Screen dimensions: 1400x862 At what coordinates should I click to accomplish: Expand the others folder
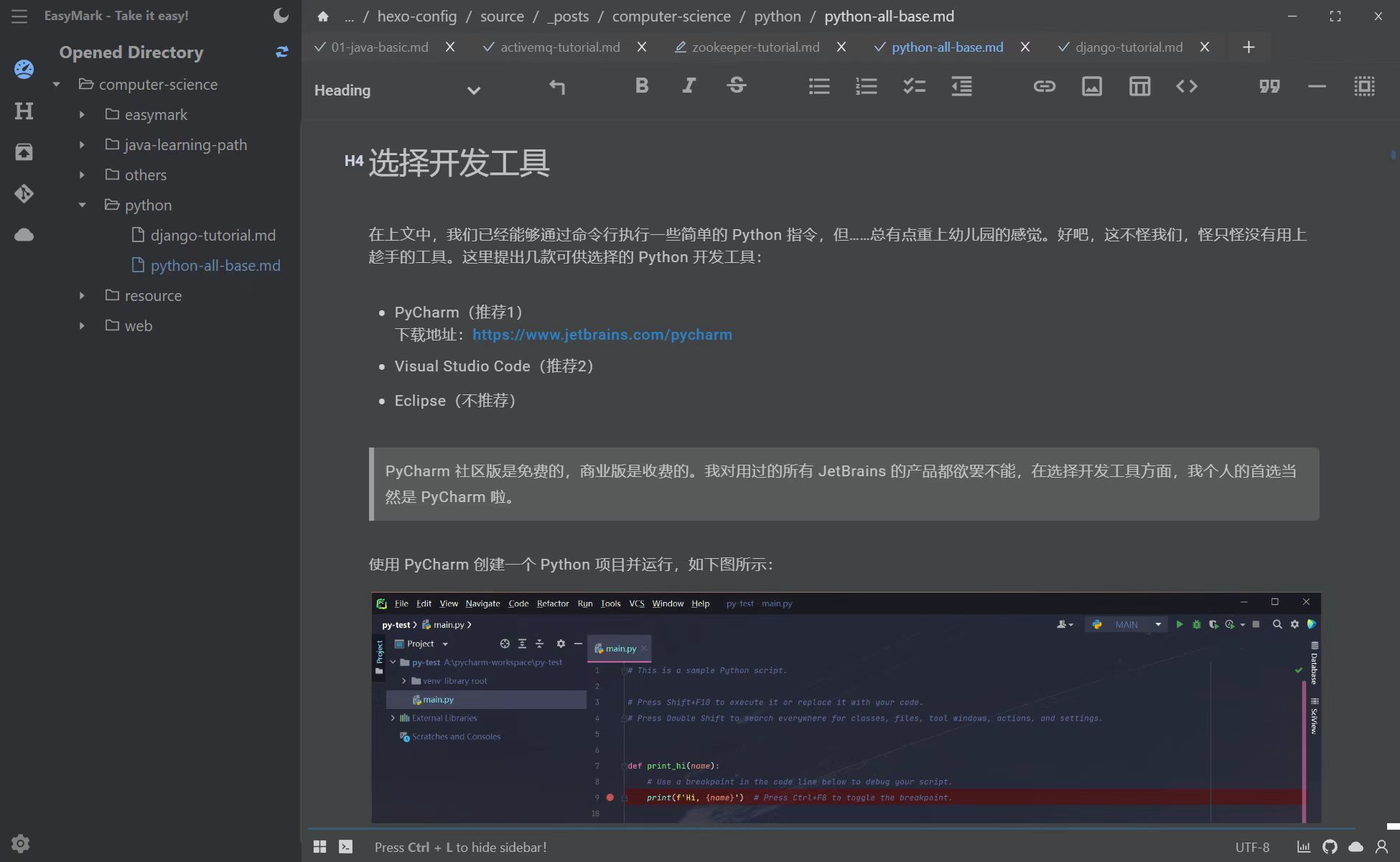(82, 175)
